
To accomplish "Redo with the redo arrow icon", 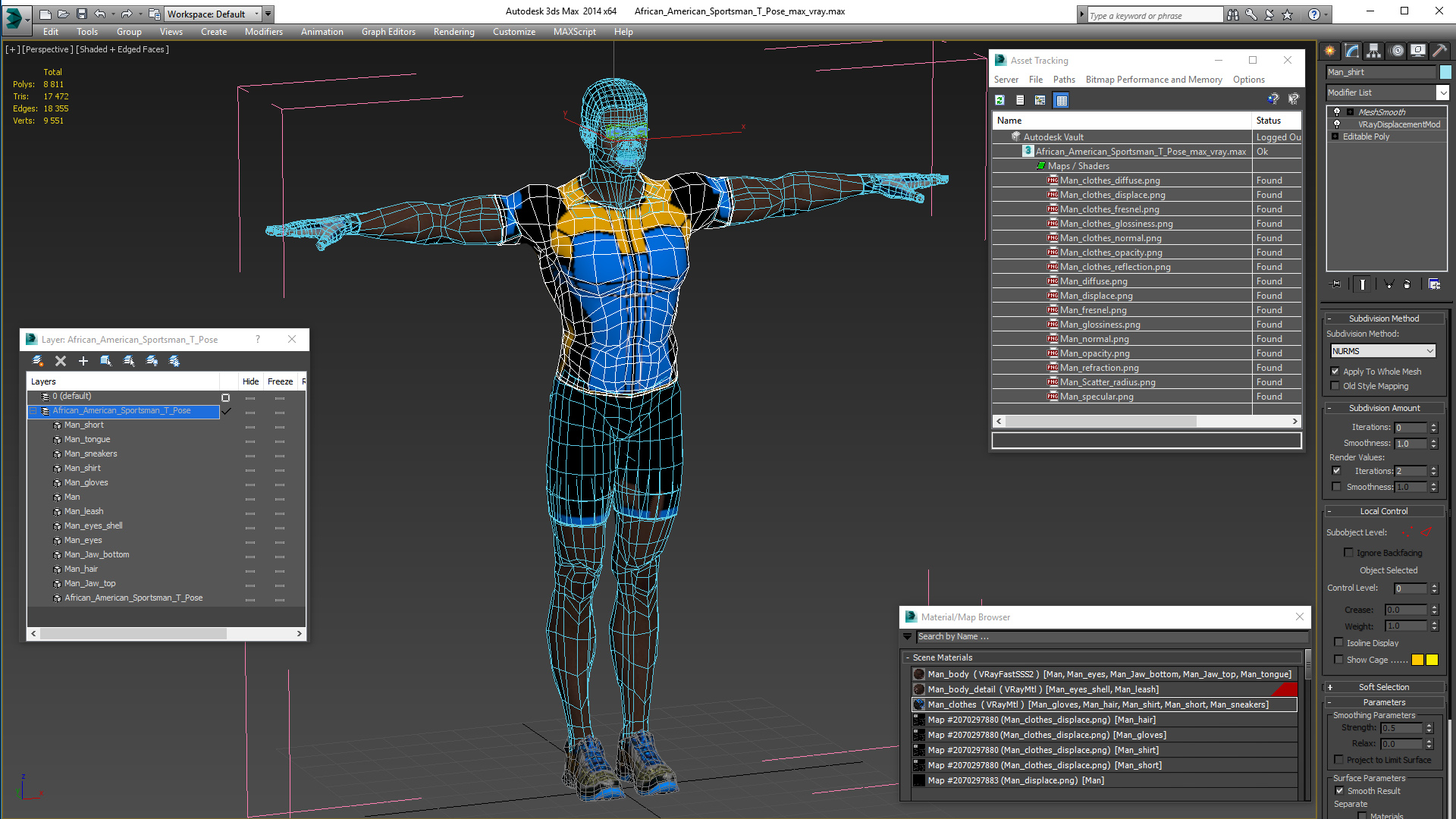I will (127, 14).
